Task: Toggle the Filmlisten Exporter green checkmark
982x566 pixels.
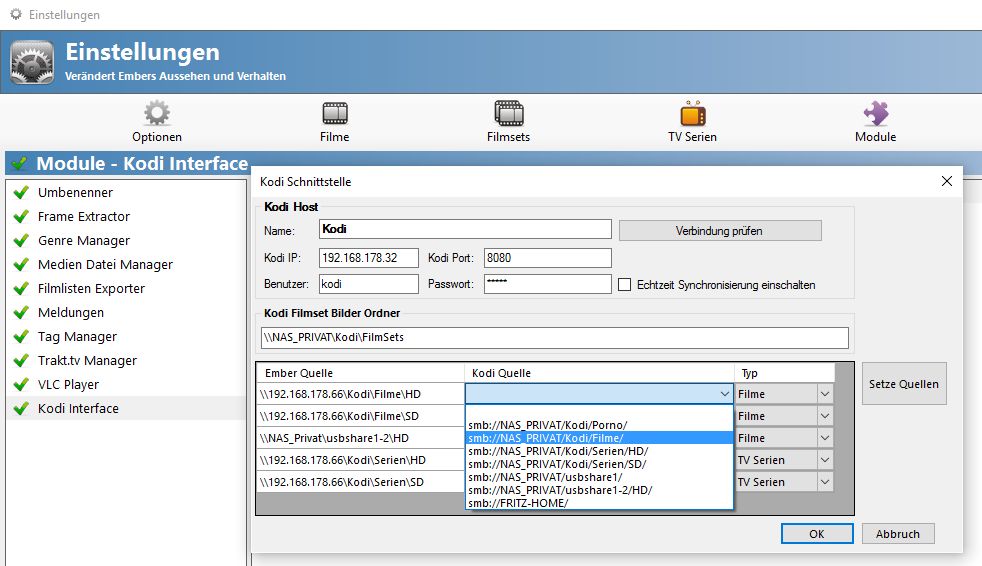Action: tap(21, 288)
